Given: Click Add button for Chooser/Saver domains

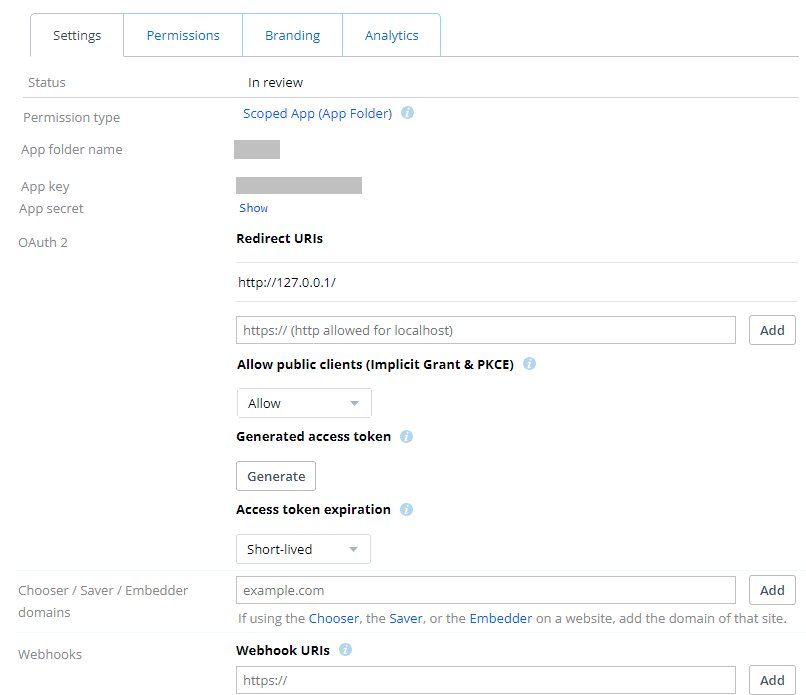Looking at the screenshot, I should [x=772, y=590].
